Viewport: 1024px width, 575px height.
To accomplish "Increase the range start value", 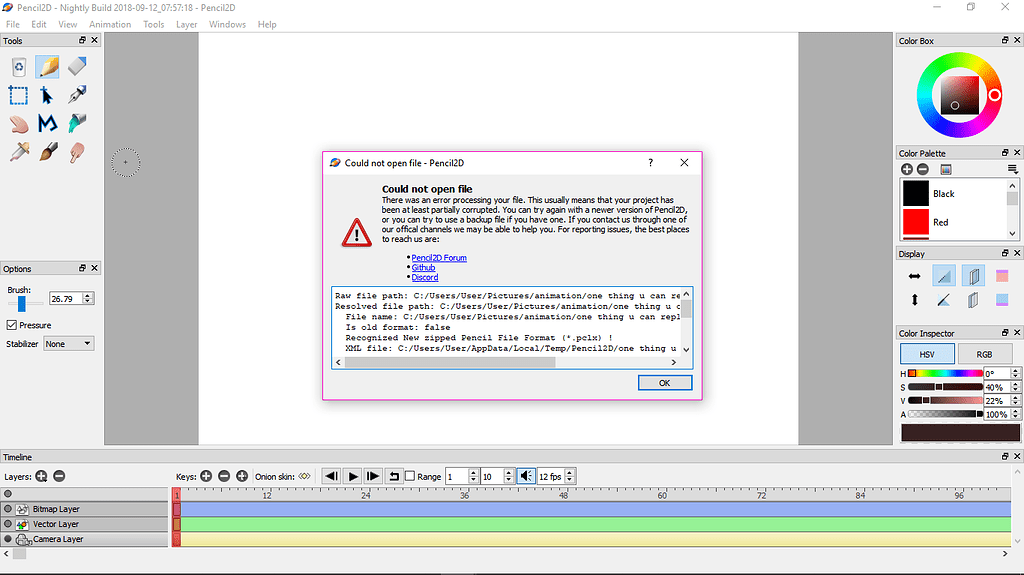I will (x=473, y=473).
